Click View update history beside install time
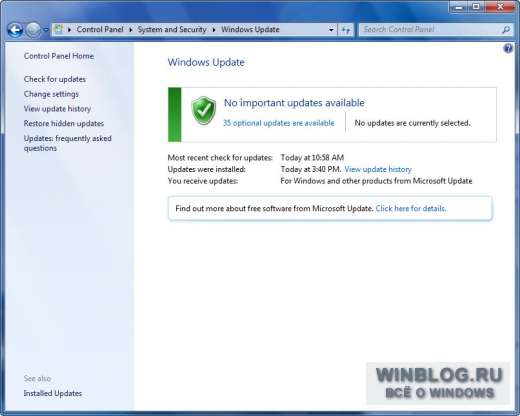 pos(378,169)
